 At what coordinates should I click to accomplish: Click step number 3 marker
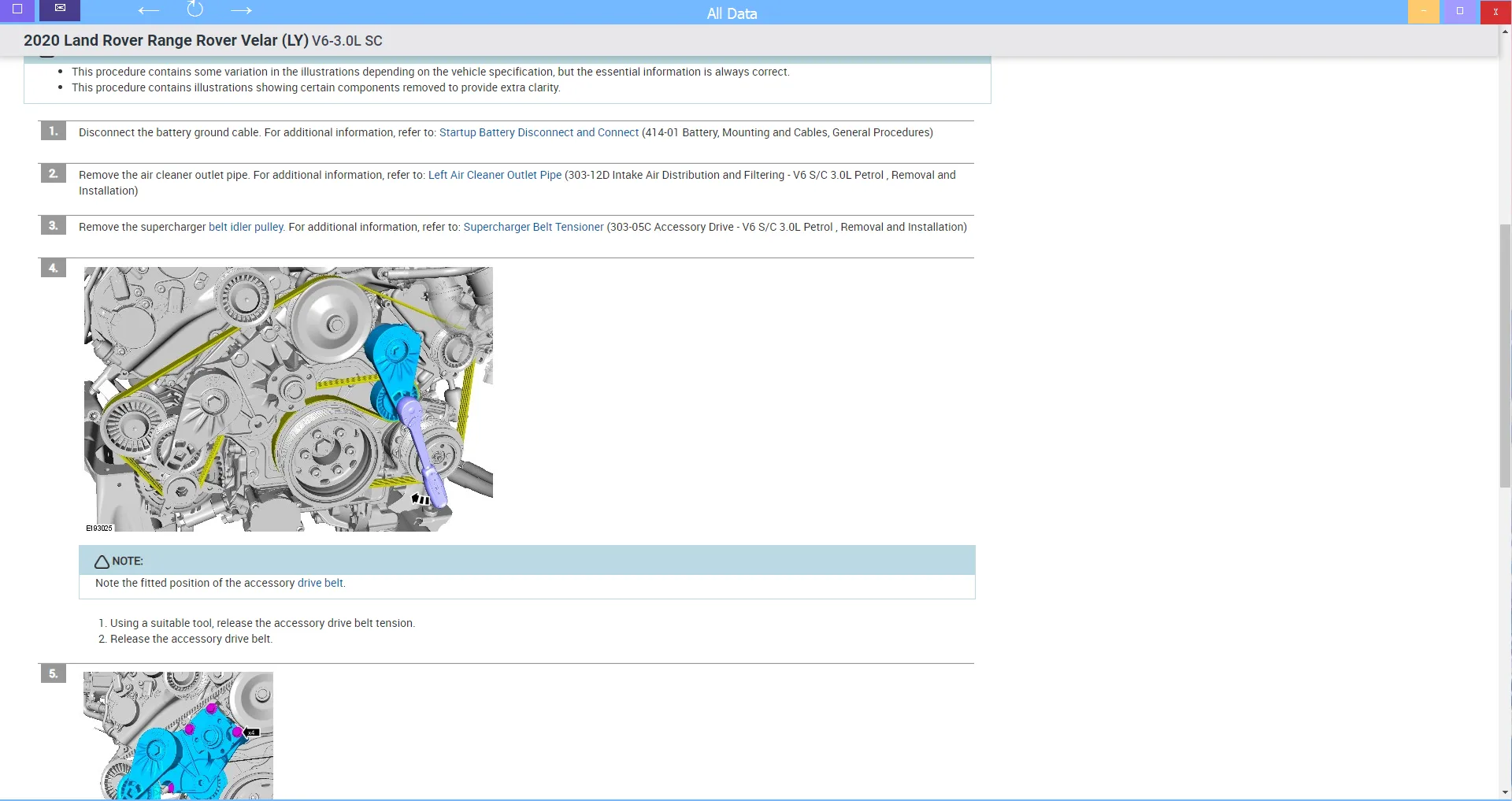click(53, 225)
